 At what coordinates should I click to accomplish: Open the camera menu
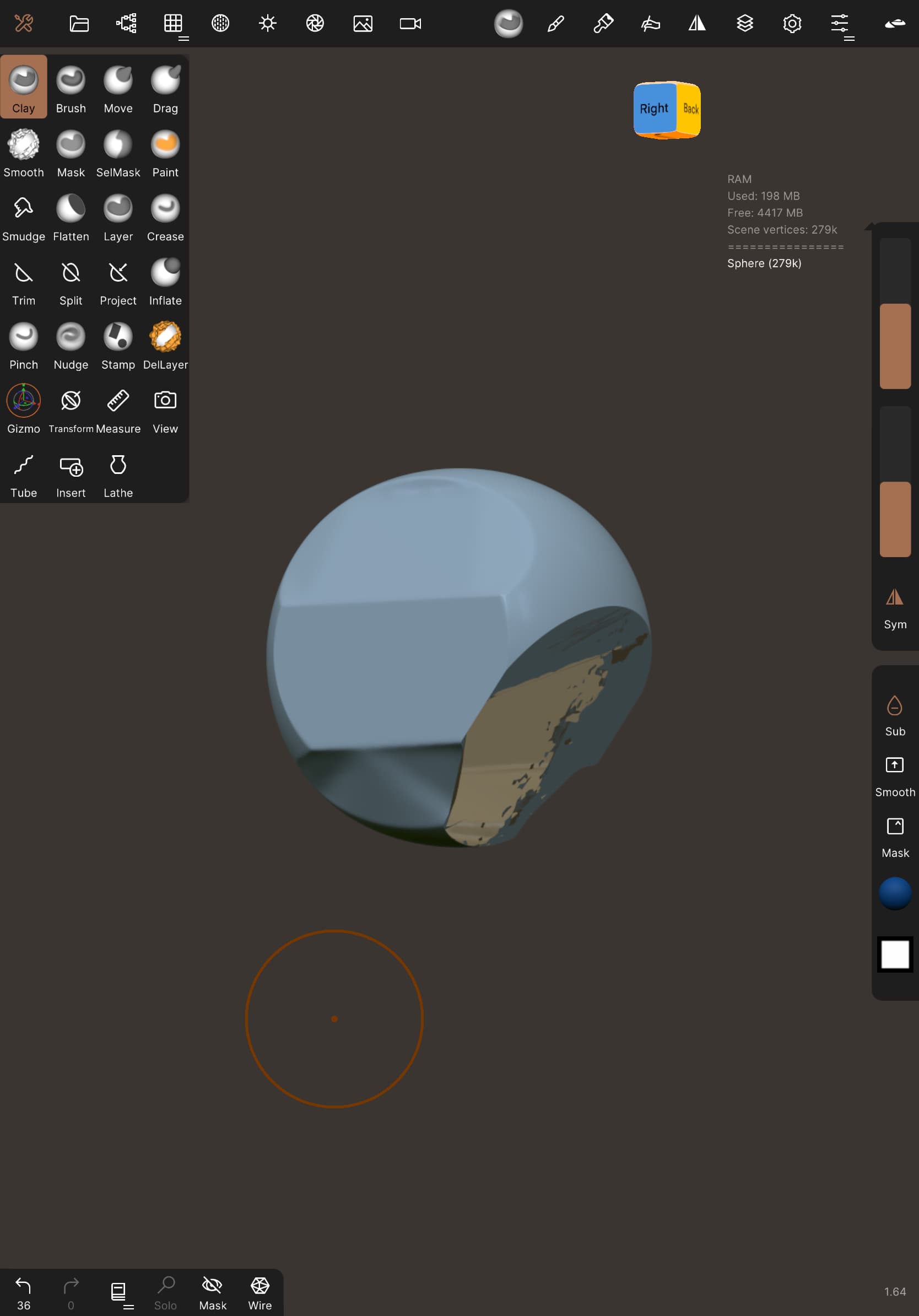[x=410, y=24]
